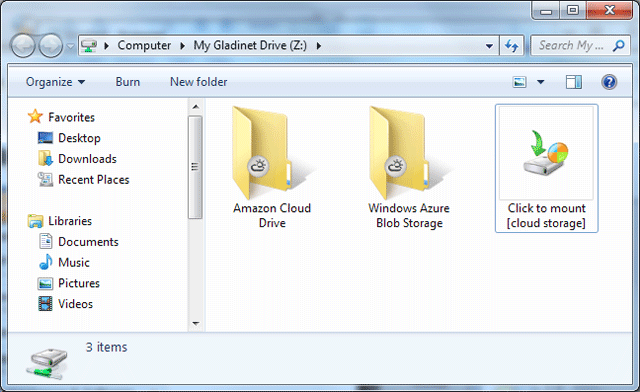Click the refresh button beside address bar
Screen dimensions: 640x392
pos(511,45)
